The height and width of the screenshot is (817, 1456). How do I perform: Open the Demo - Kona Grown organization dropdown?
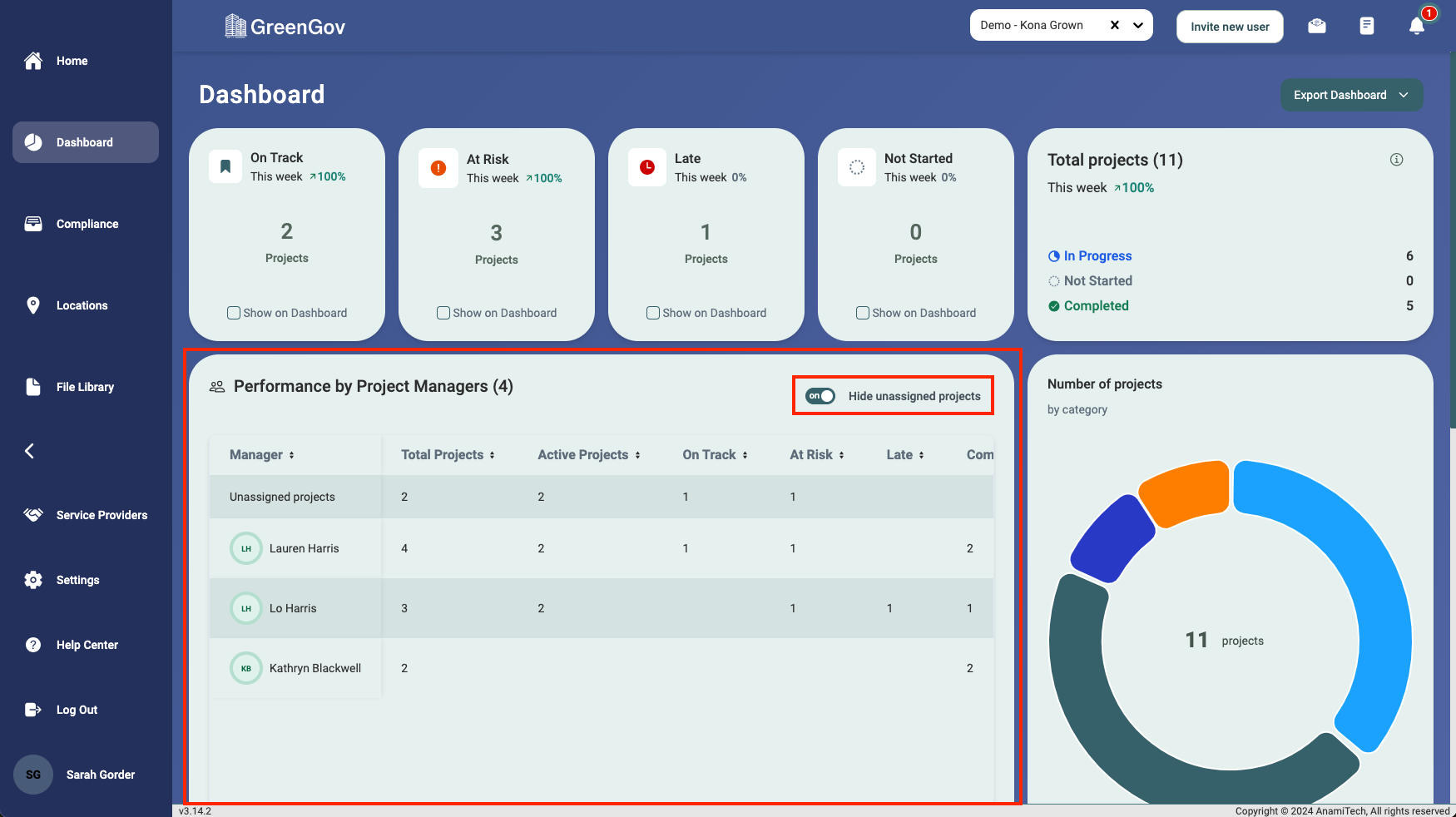[1138, 25]
